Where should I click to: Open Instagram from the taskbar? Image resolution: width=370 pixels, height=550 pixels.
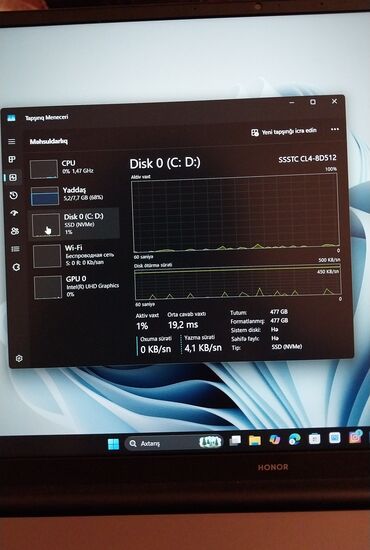tap(355, 437)
